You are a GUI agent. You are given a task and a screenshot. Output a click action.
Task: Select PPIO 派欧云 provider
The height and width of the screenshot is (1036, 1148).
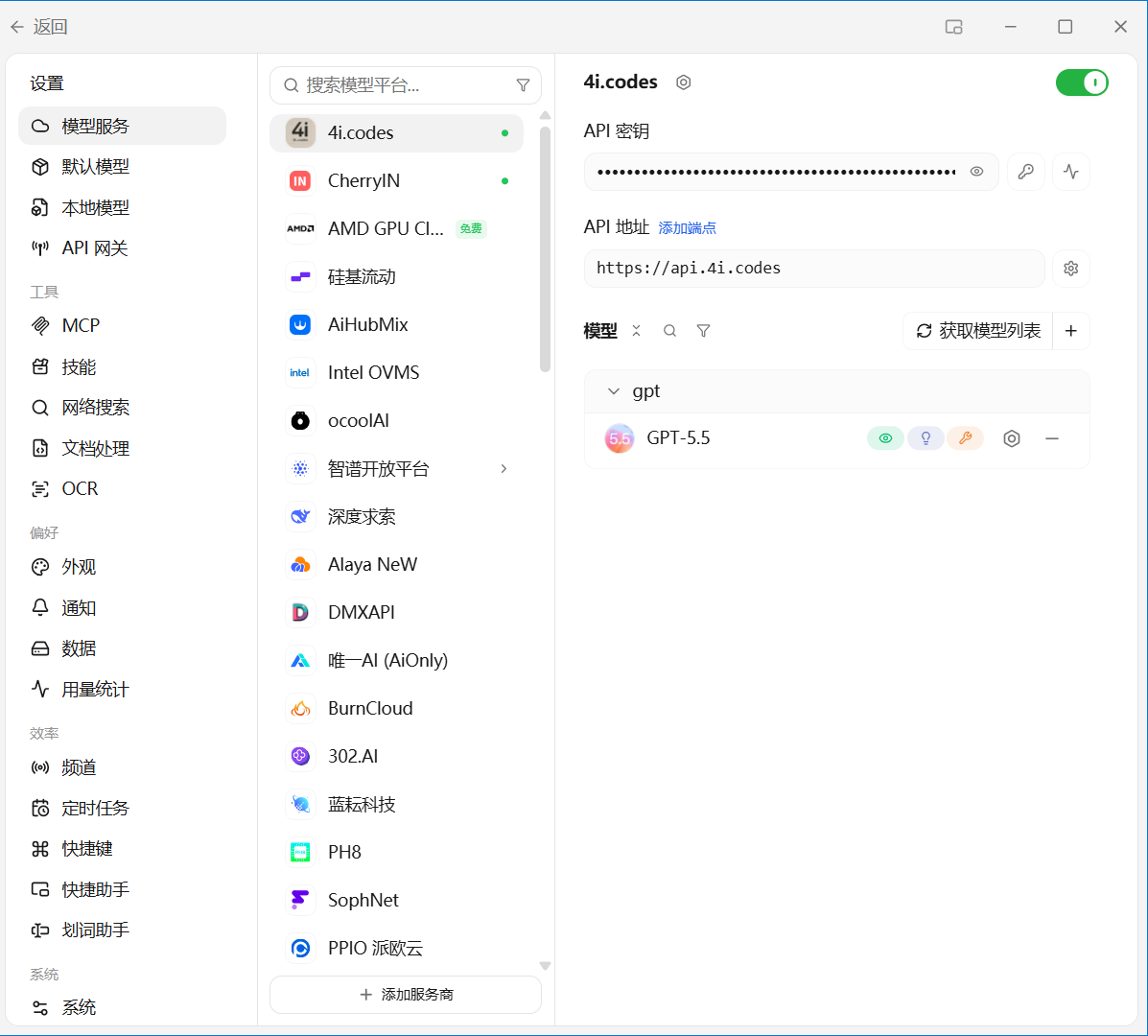tap(396, 948)
